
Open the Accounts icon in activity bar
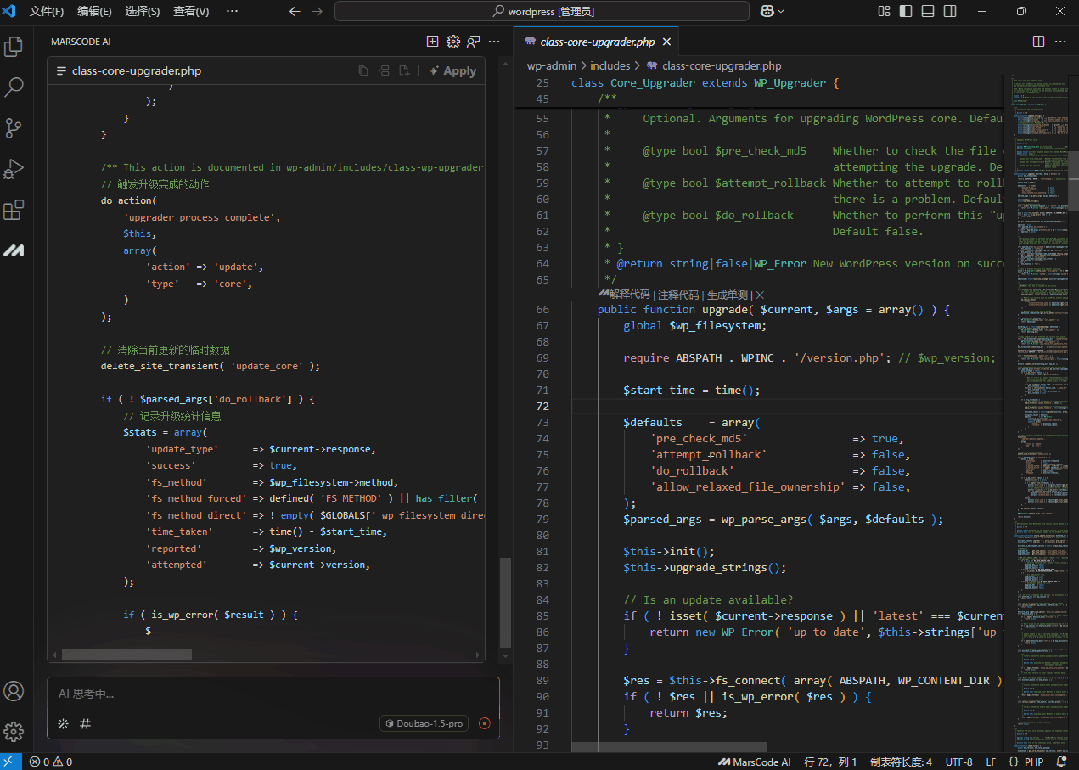point(14,691)
